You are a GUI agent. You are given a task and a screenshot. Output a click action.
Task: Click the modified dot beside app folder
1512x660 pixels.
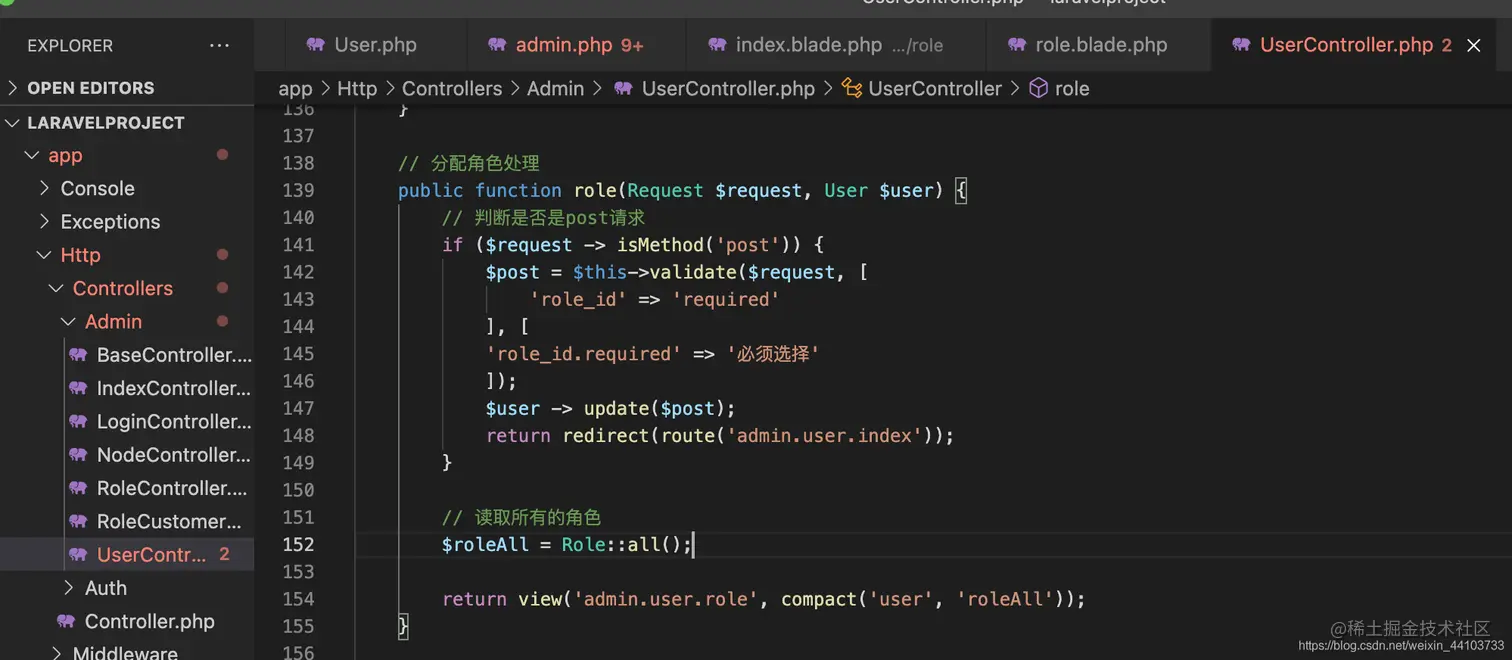point(222,155)
